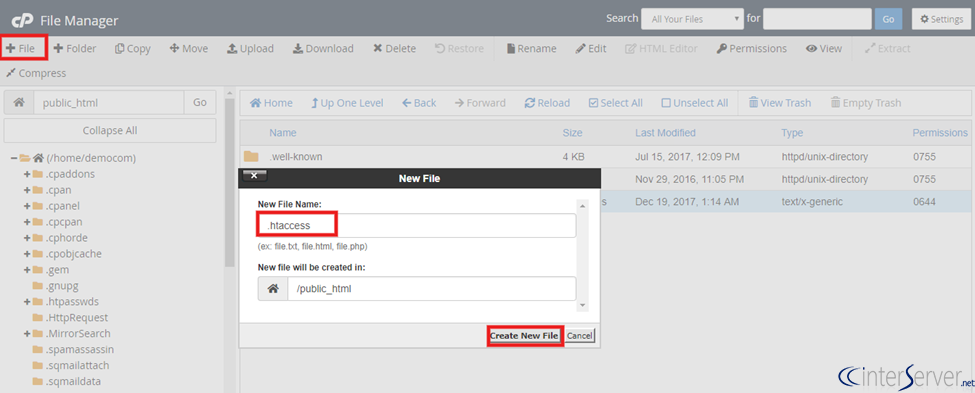975x393 pixels.
Task: Click the .well-known folder icon
Action: click(x=251, y=156)
